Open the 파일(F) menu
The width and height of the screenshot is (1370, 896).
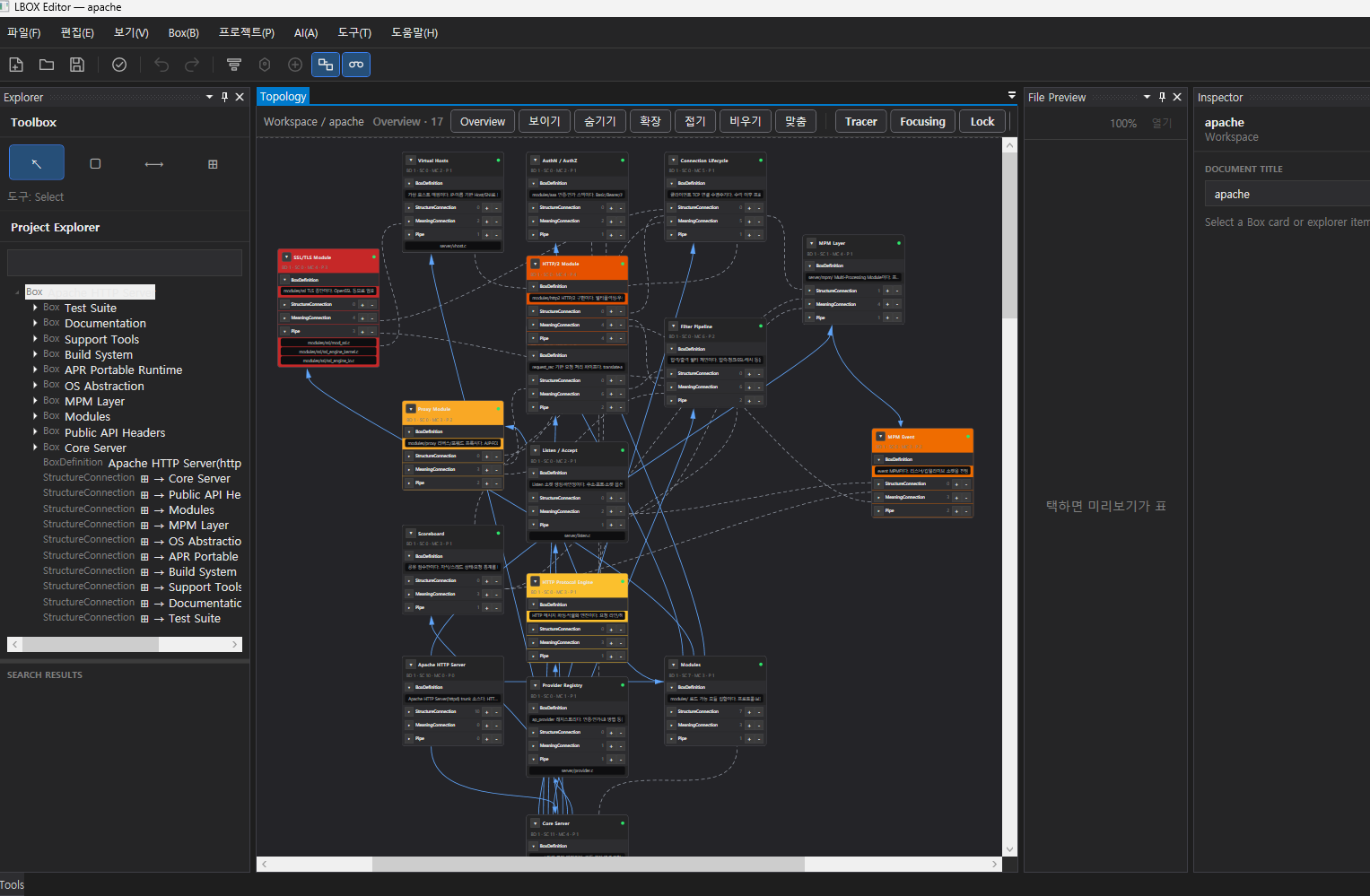coord(24,32)
